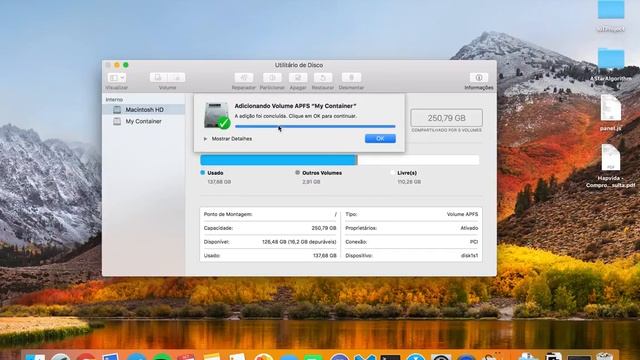The image size is (640, 360).
Task: Click the dialog's hard drive icon with checkmark
Action: pos(217,116)
